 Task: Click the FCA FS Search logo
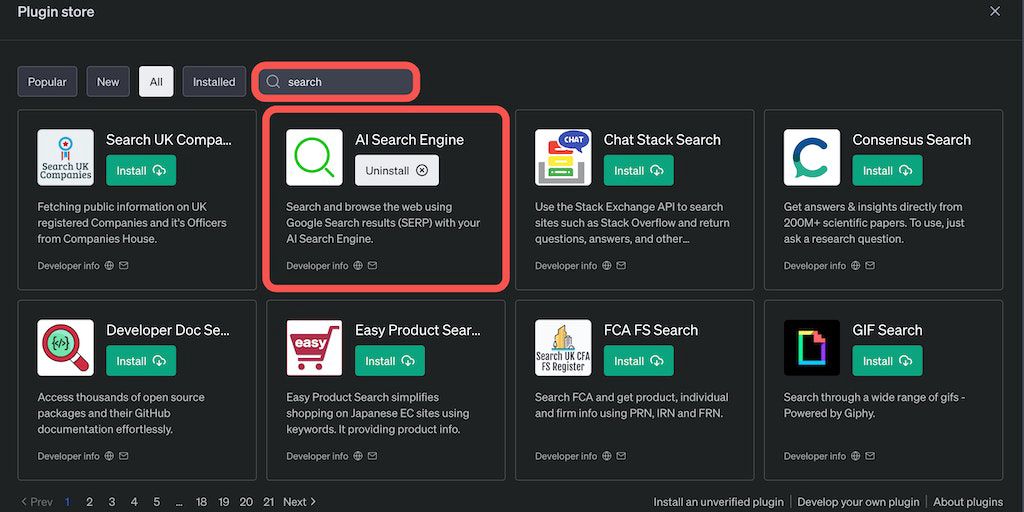563,347
